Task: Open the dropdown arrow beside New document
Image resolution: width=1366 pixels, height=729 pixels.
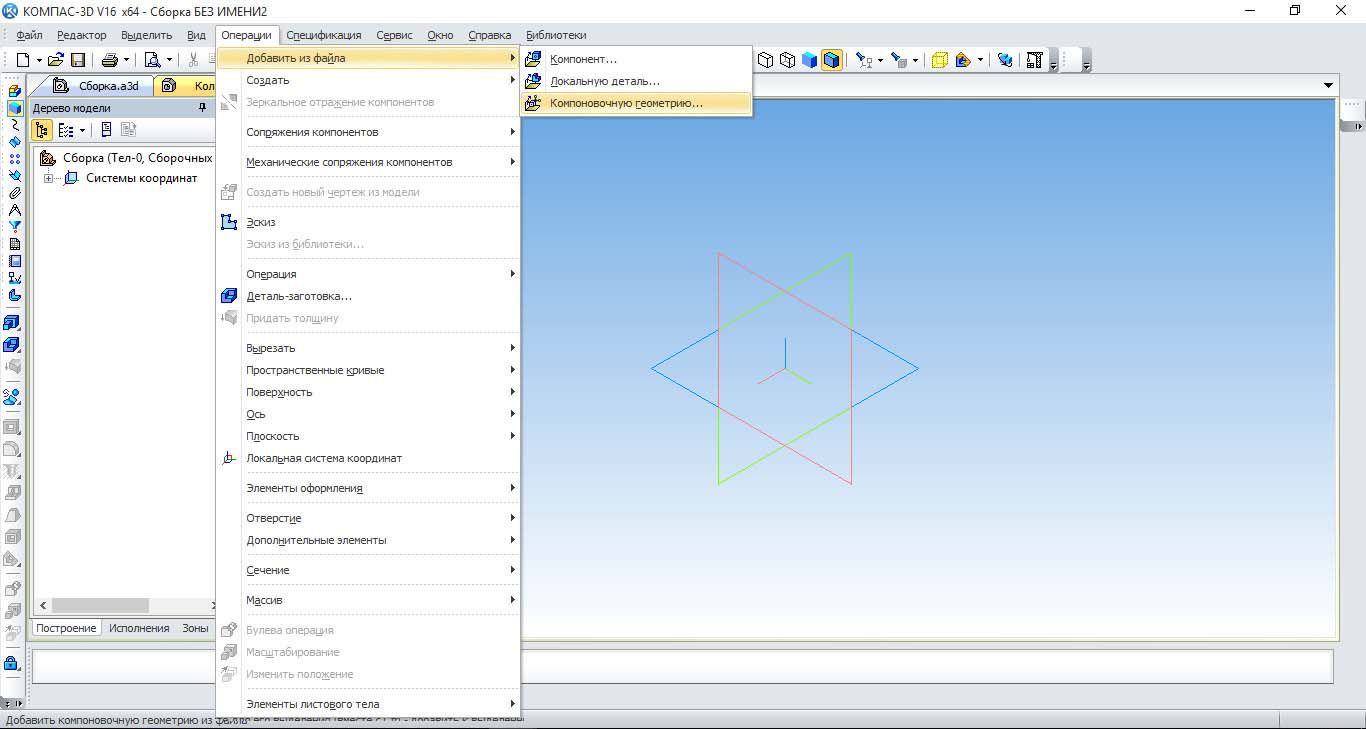Action: pos(38,60)
